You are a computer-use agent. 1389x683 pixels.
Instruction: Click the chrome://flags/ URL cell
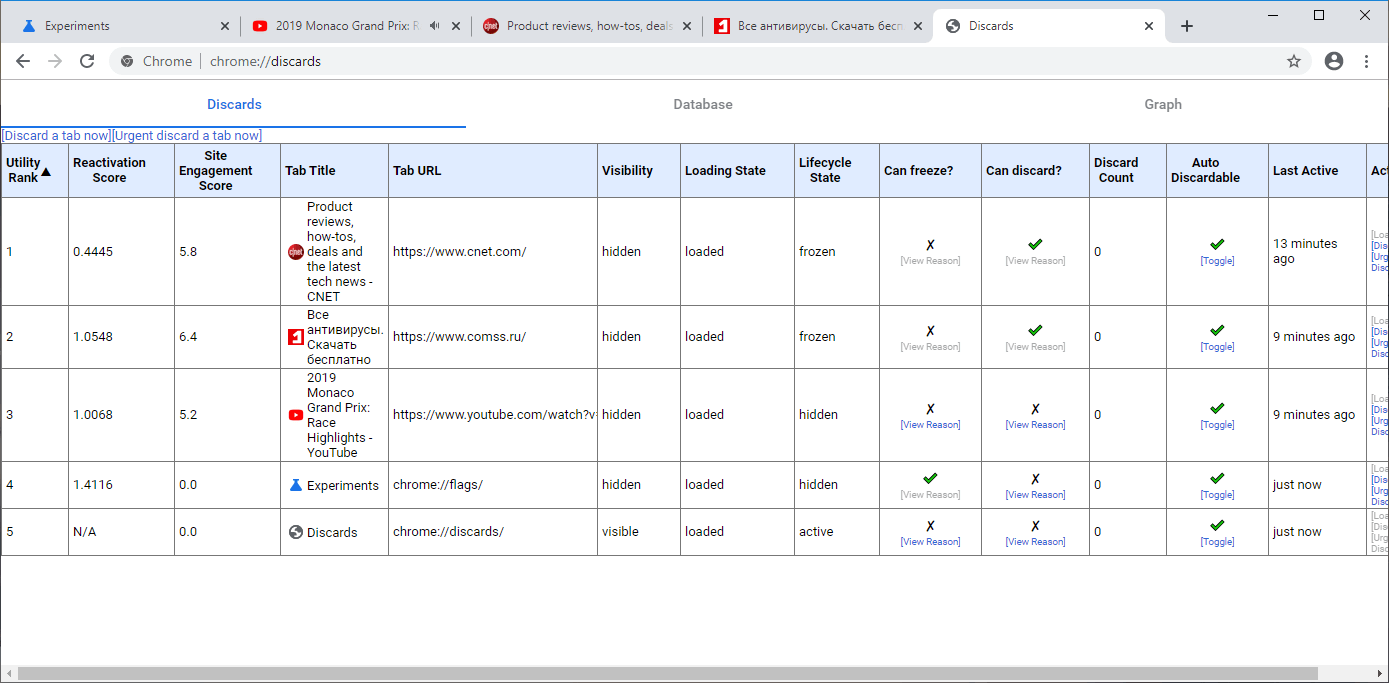(x=493, y=485)
